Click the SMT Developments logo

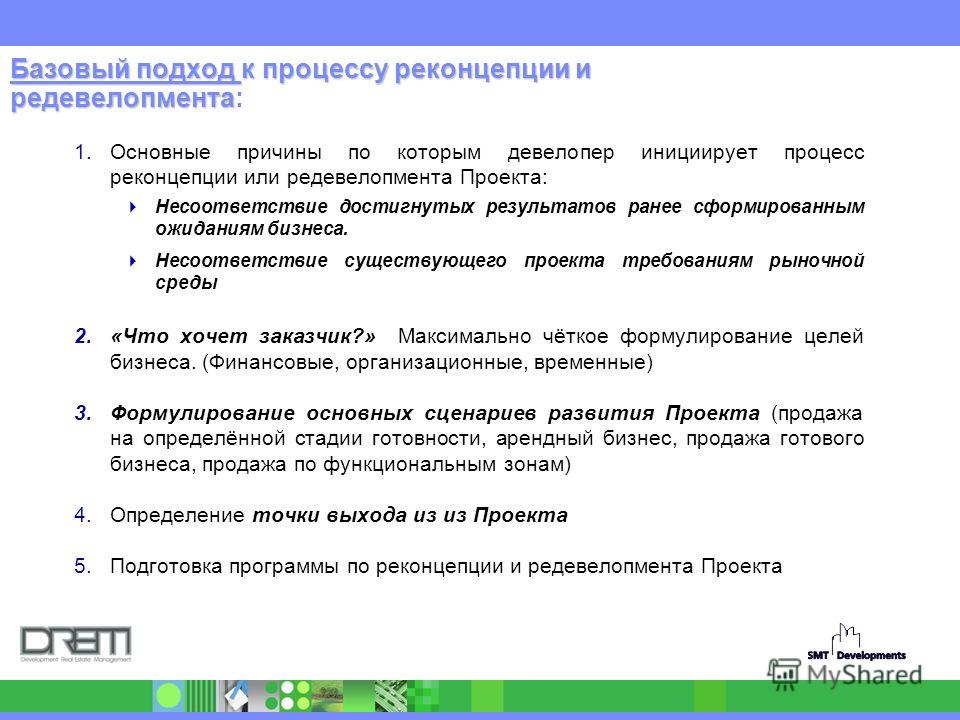pyautogui.click(x=856, y=643)
